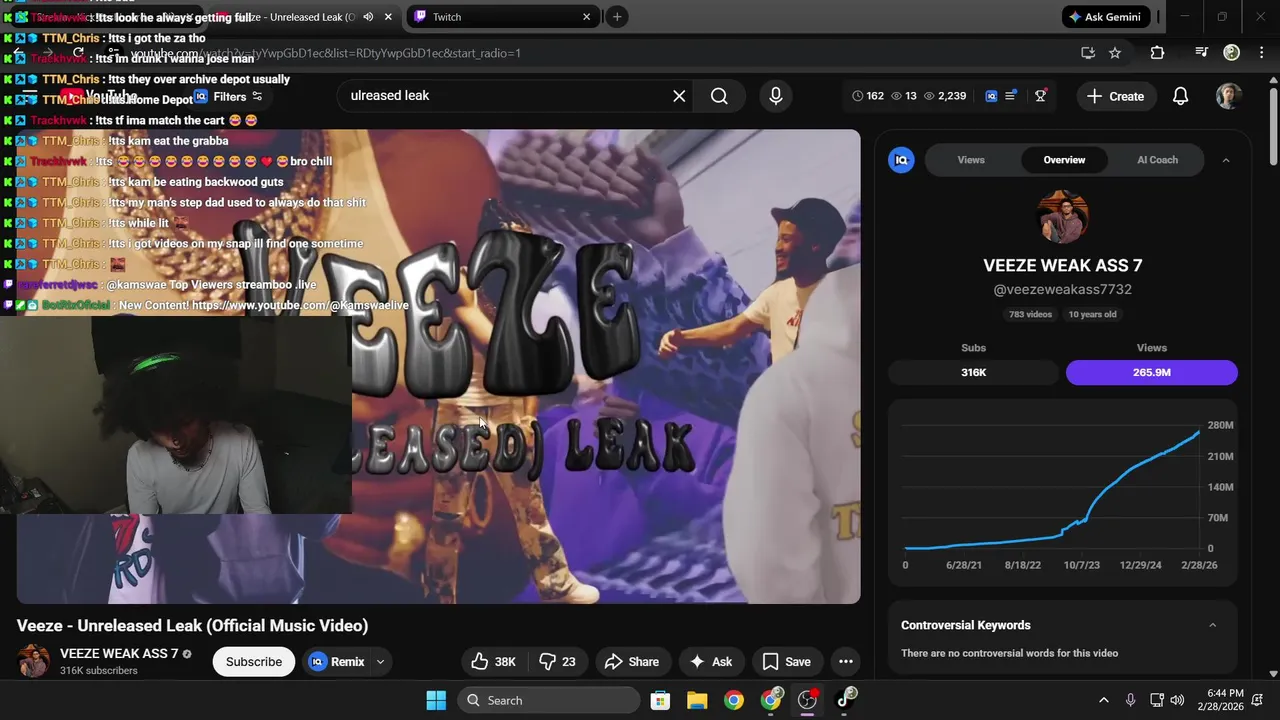The height and width of the screenshot is (720, 1280).
Task: Click the Share button
Action: click(x=632, y=661)
